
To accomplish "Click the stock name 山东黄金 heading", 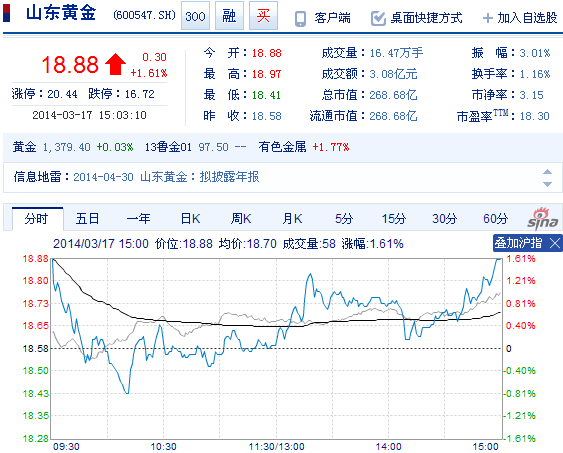I will [x=61, y=13].
